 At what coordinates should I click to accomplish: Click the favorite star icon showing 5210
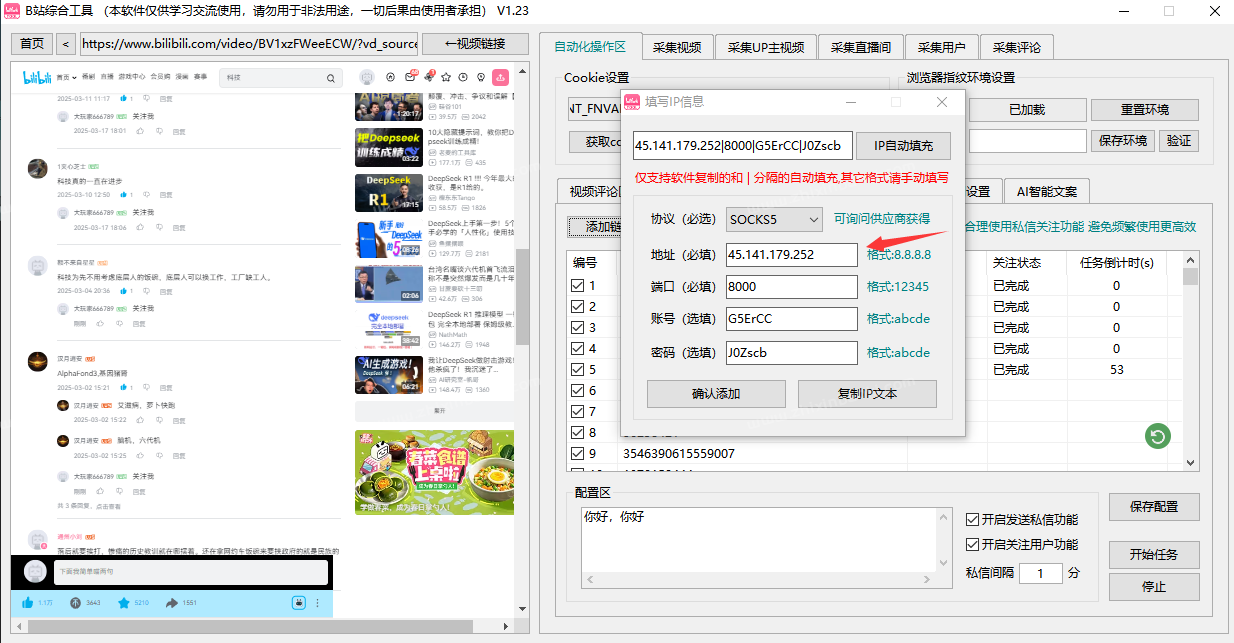coord(124,602)
